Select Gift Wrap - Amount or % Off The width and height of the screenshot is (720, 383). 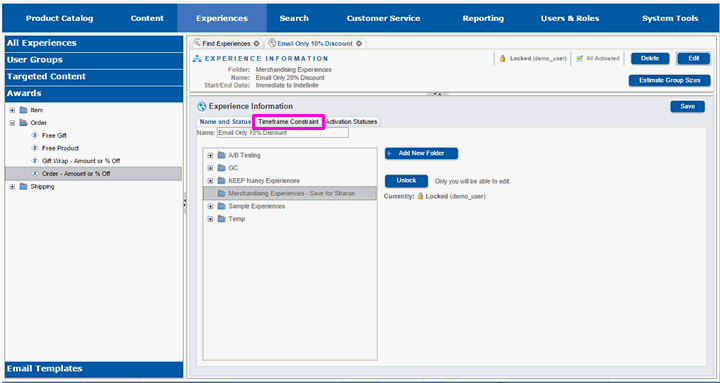(81, 161)
